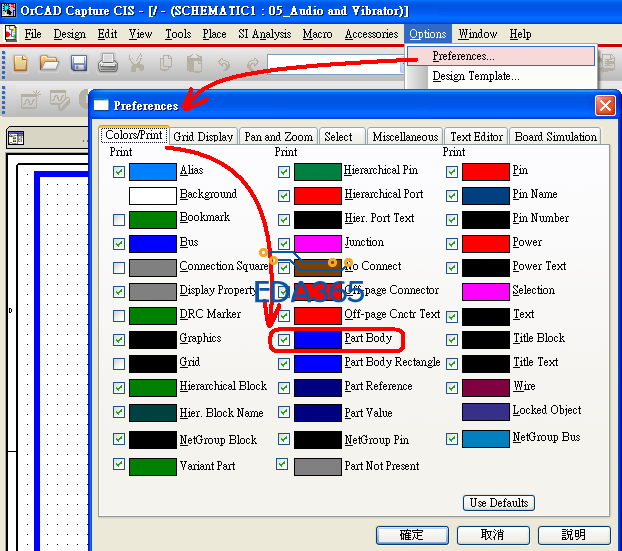Click the Cut scissors icon
This screenshot has height=551, width=622.
click(x=136, y=63)
